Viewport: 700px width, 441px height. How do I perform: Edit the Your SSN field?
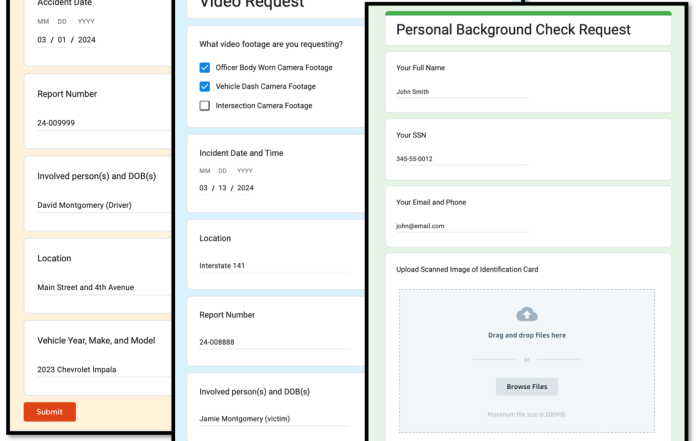pos(462,159)
